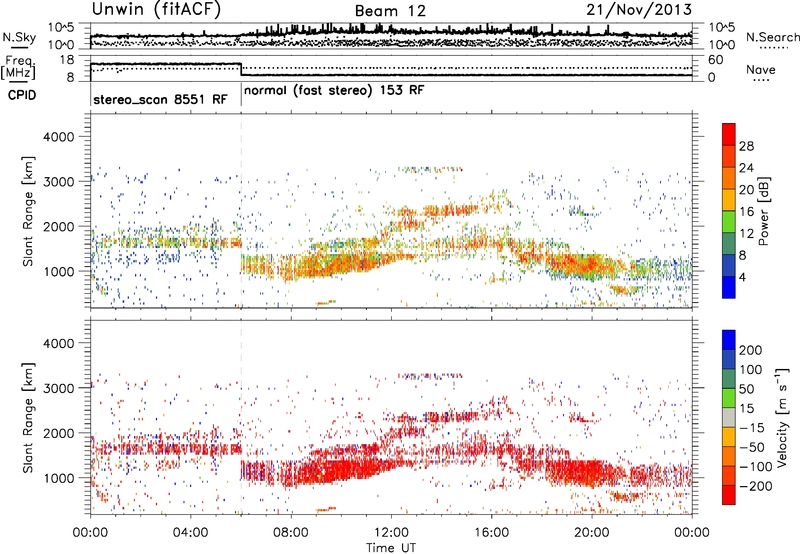Click the "28" tick on Power colorbar
This screenshot has width=800, height=554.
(746, 146)
